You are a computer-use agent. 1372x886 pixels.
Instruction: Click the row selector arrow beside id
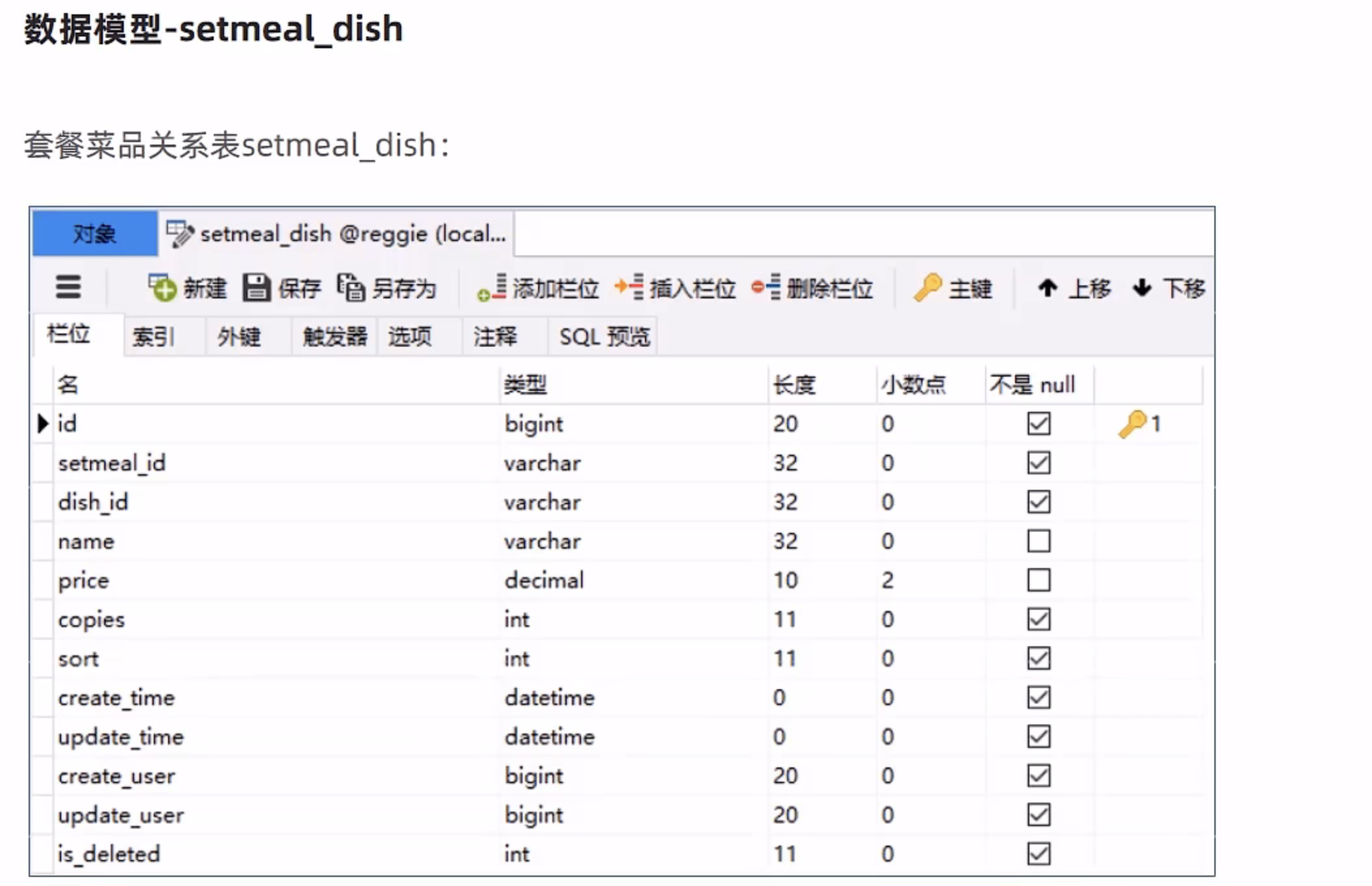(x=43, y=423)
